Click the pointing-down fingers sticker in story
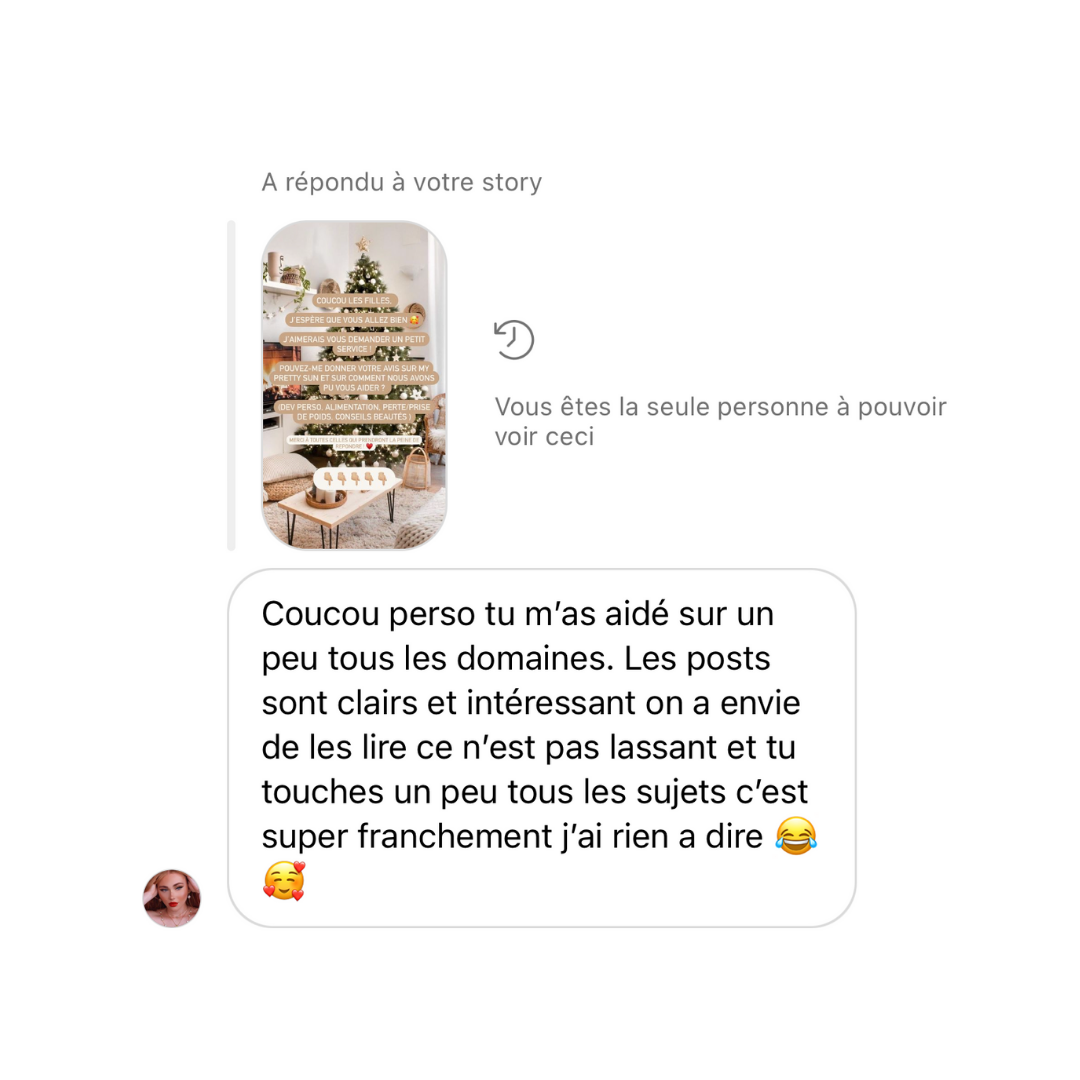1080x1080 pixels. pos(355,478)
